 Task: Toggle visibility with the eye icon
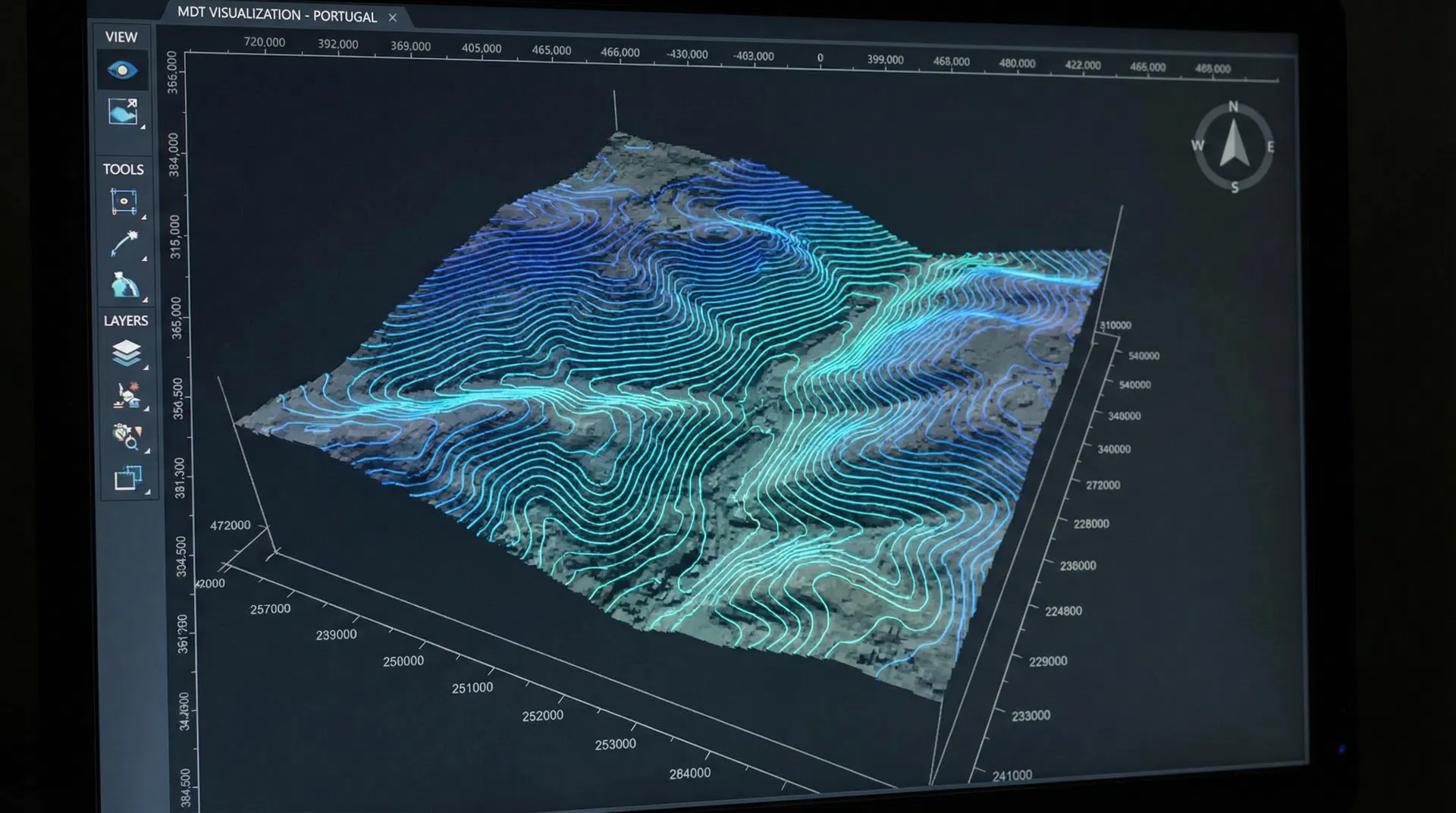coord(121,69)
